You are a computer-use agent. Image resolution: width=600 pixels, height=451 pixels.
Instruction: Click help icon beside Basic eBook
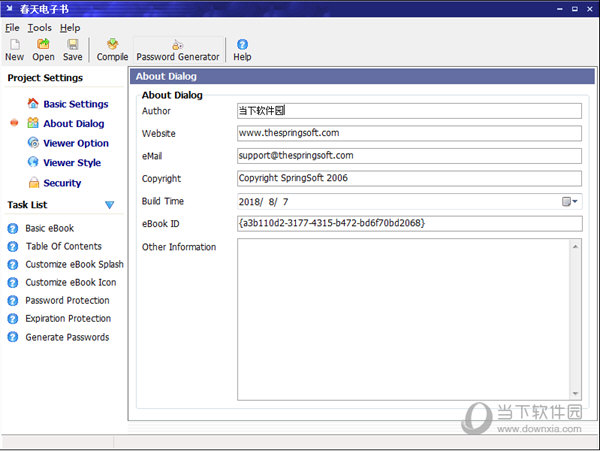(x=13, y=228)
